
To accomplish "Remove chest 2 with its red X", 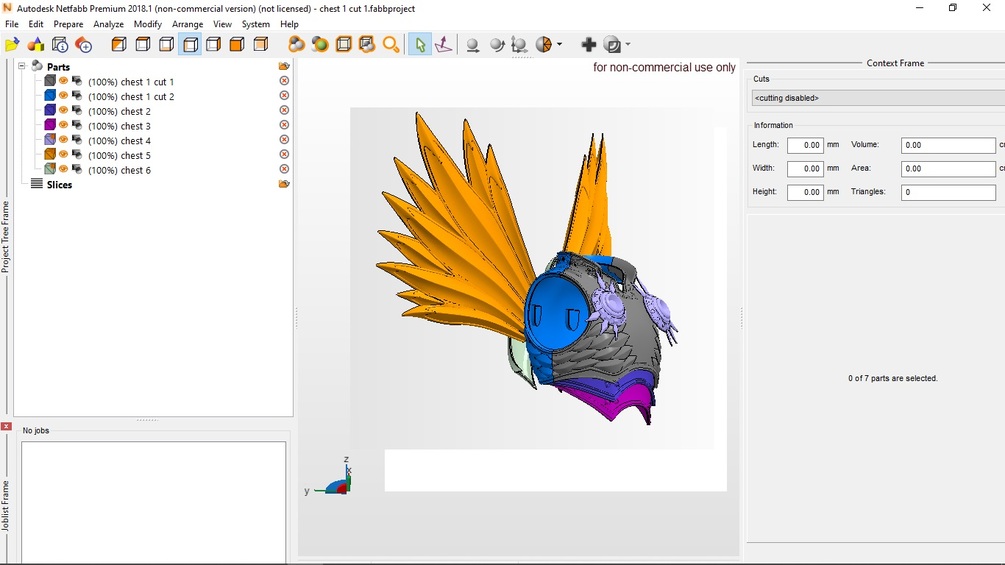I will pyautogui.click(x=285, y=111).
